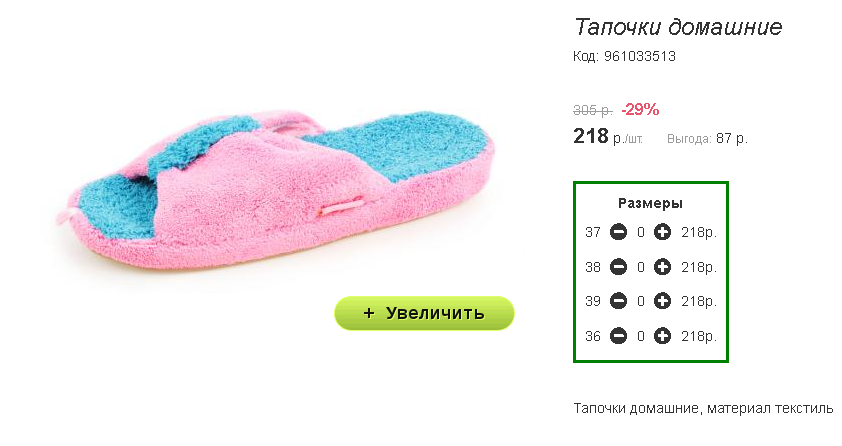Image resolution: width=842 pixels, height=446 pixels.
Task: Reduce quantity of size 39 slippers
Action: click(618, 301)
